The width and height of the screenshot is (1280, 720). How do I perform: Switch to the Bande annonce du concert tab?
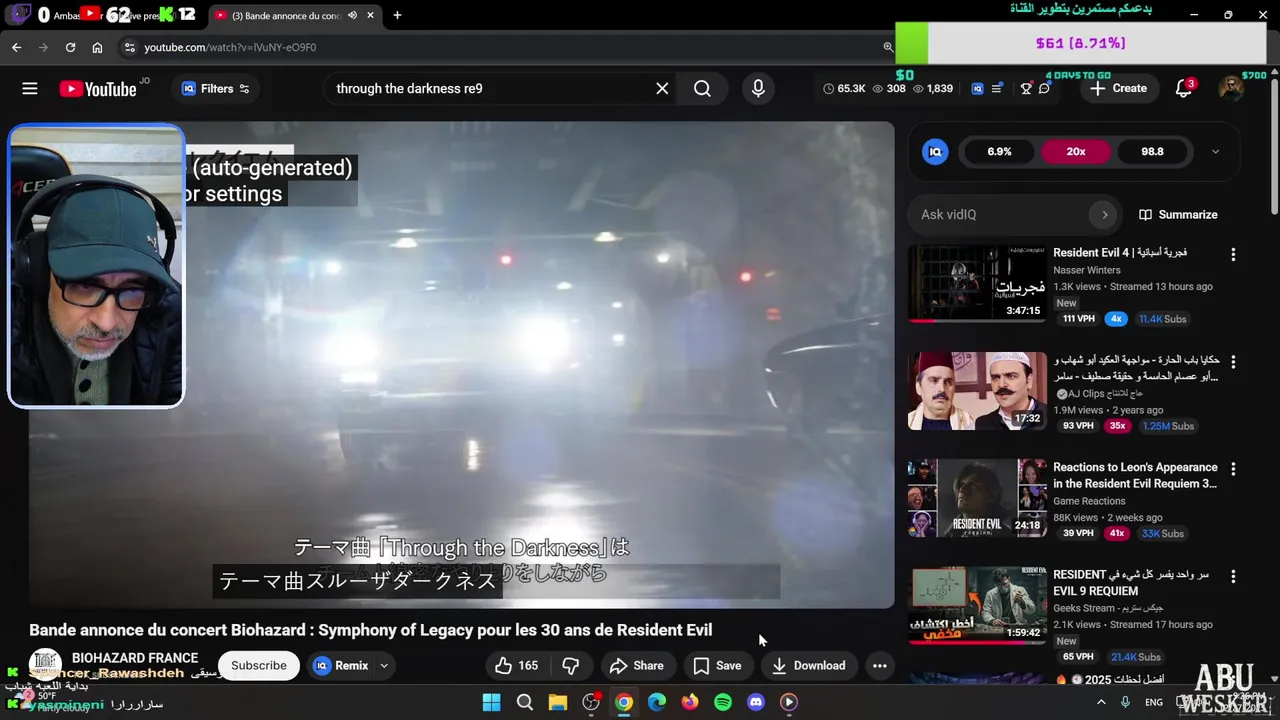pos(286,16)
